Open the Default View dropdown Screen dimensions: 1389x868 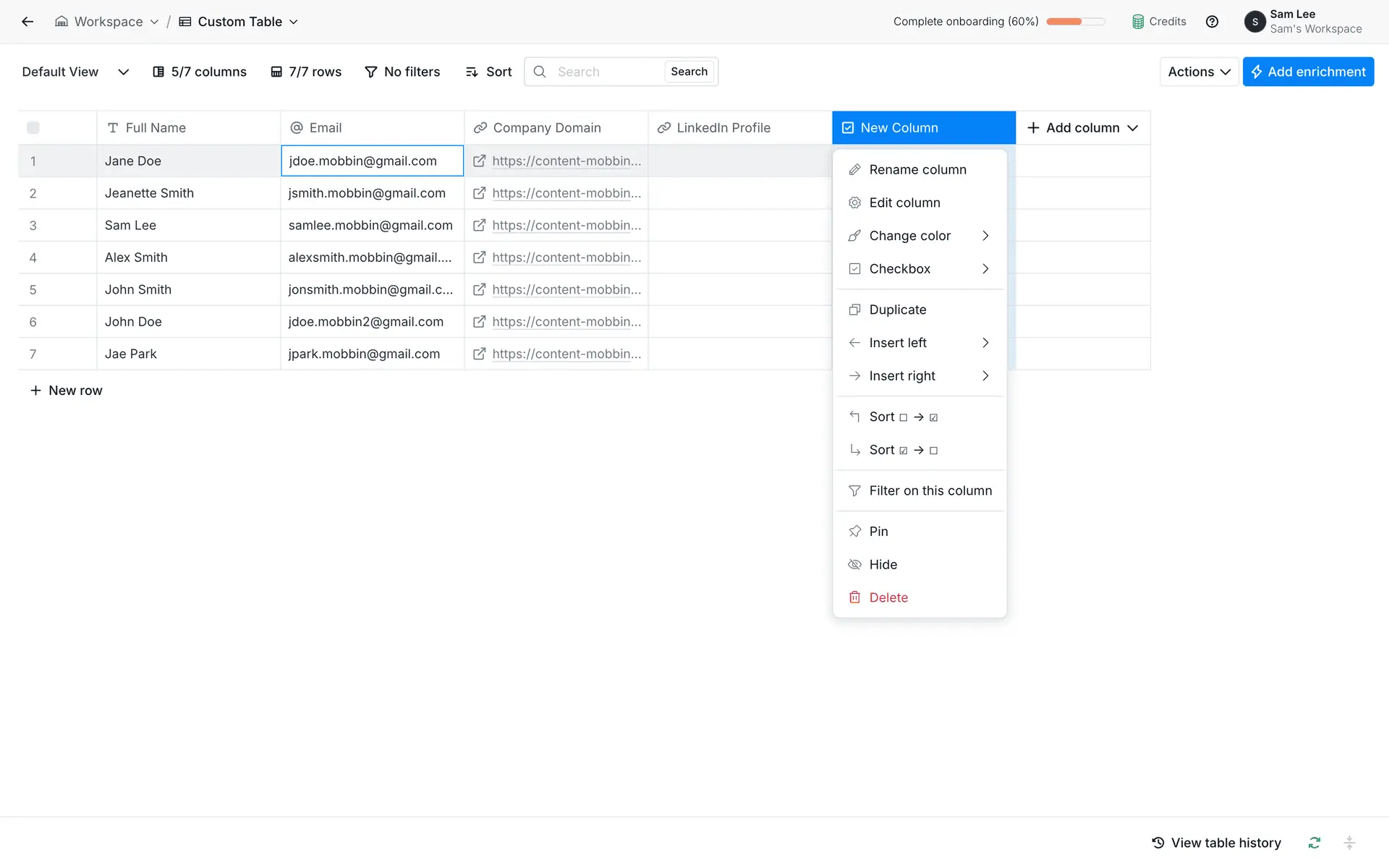(75, 72)
